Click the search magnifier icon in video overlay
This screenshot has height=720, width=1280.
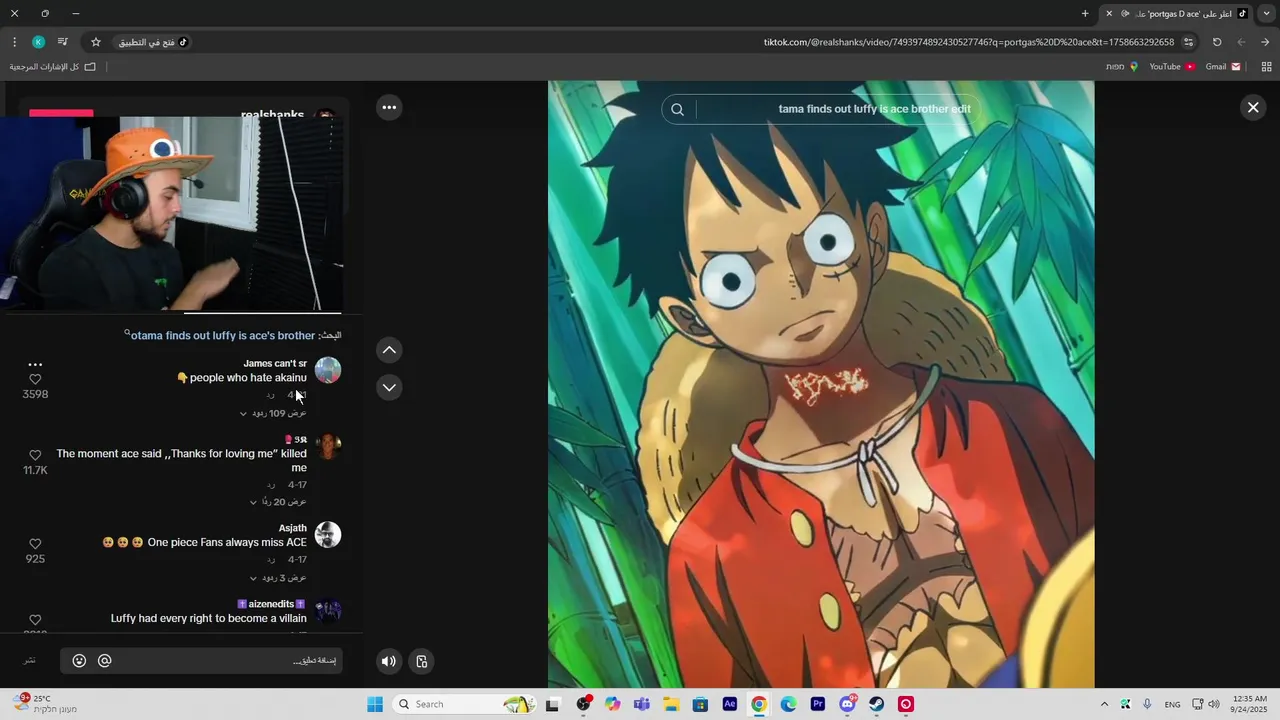tap(677, 109)
